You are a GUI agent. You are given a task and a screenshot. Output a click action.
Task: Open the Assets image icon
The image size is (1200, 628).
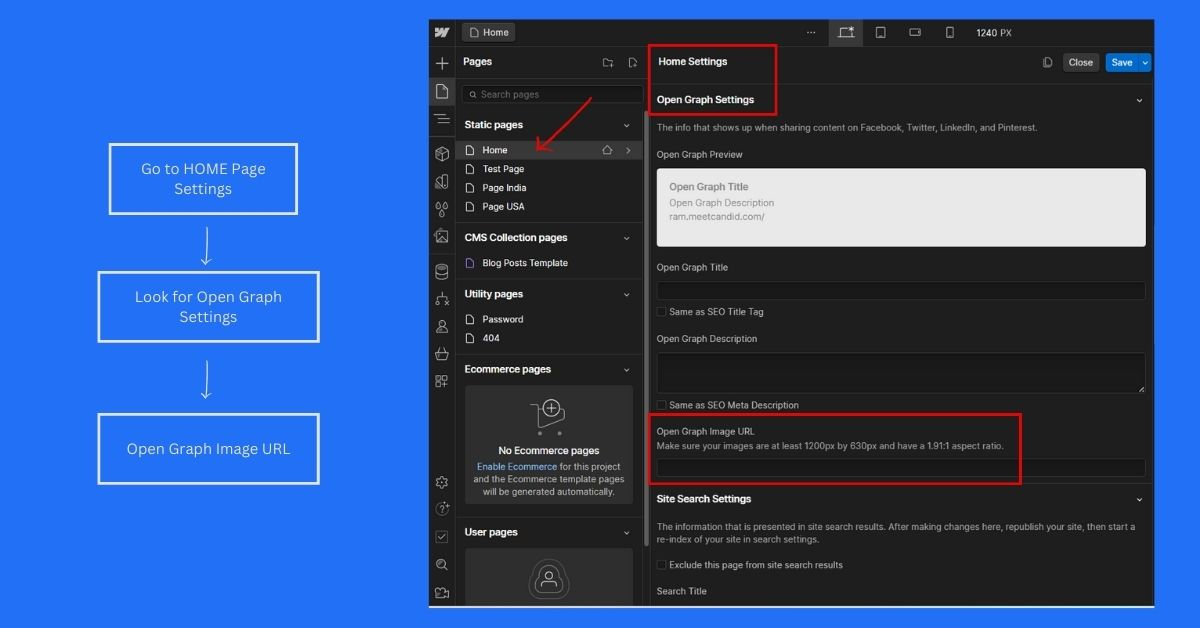[442, 236]
